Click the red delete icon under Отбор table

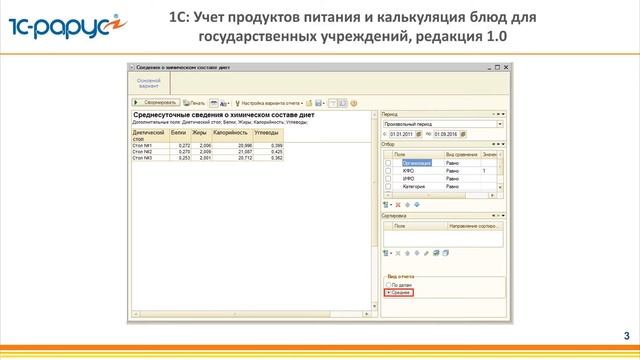pyautogui.click(x=398, y=204)
